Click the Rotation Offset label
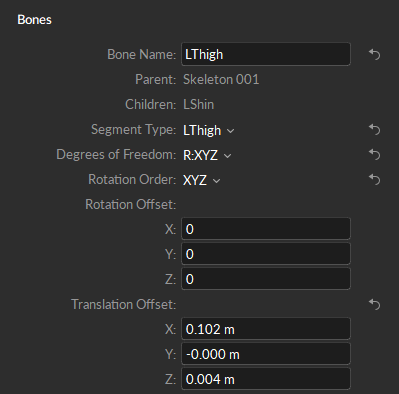399x394 pixels. coord(130,204)
